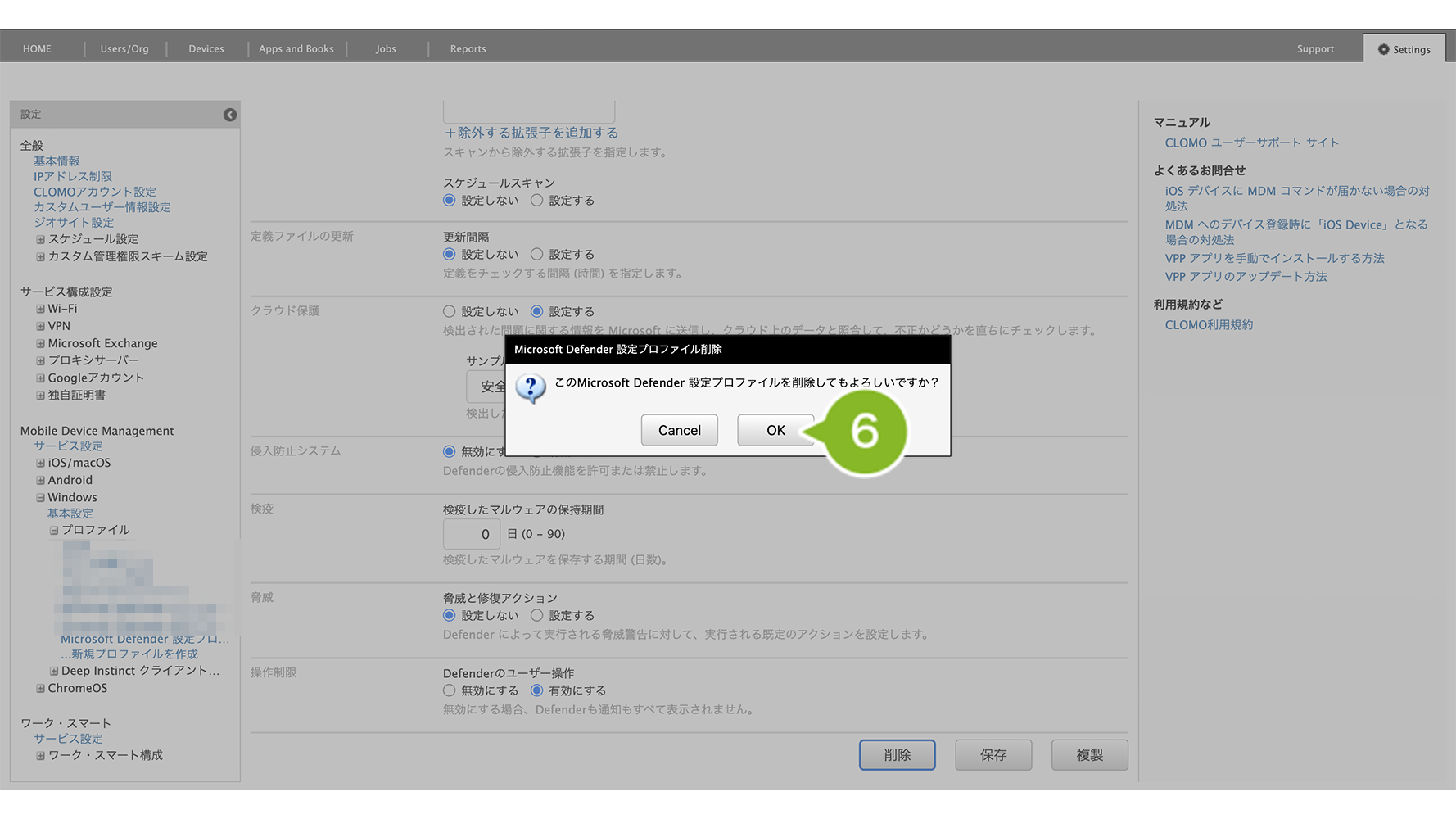1456x819 pixels.
Task: Select 設定しない for クラウド保護
Action: 449,311
